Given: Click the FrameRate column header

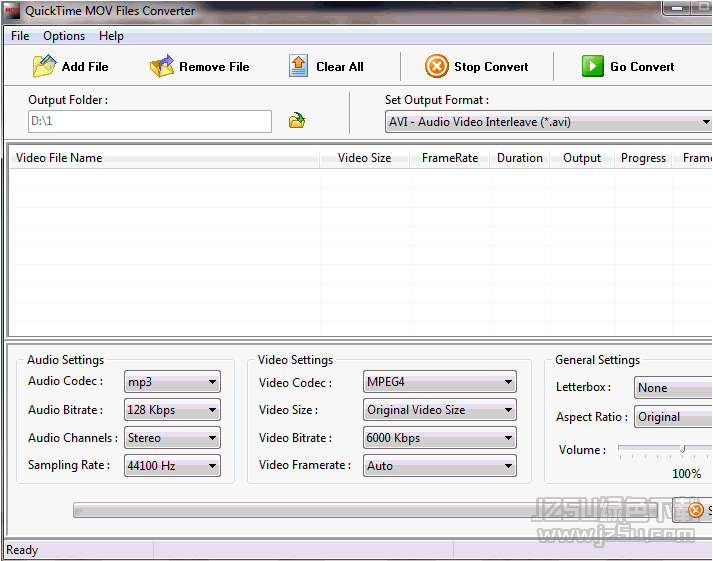Looking at the screenshot, I should pyautogui.click(x=450, y=158).
